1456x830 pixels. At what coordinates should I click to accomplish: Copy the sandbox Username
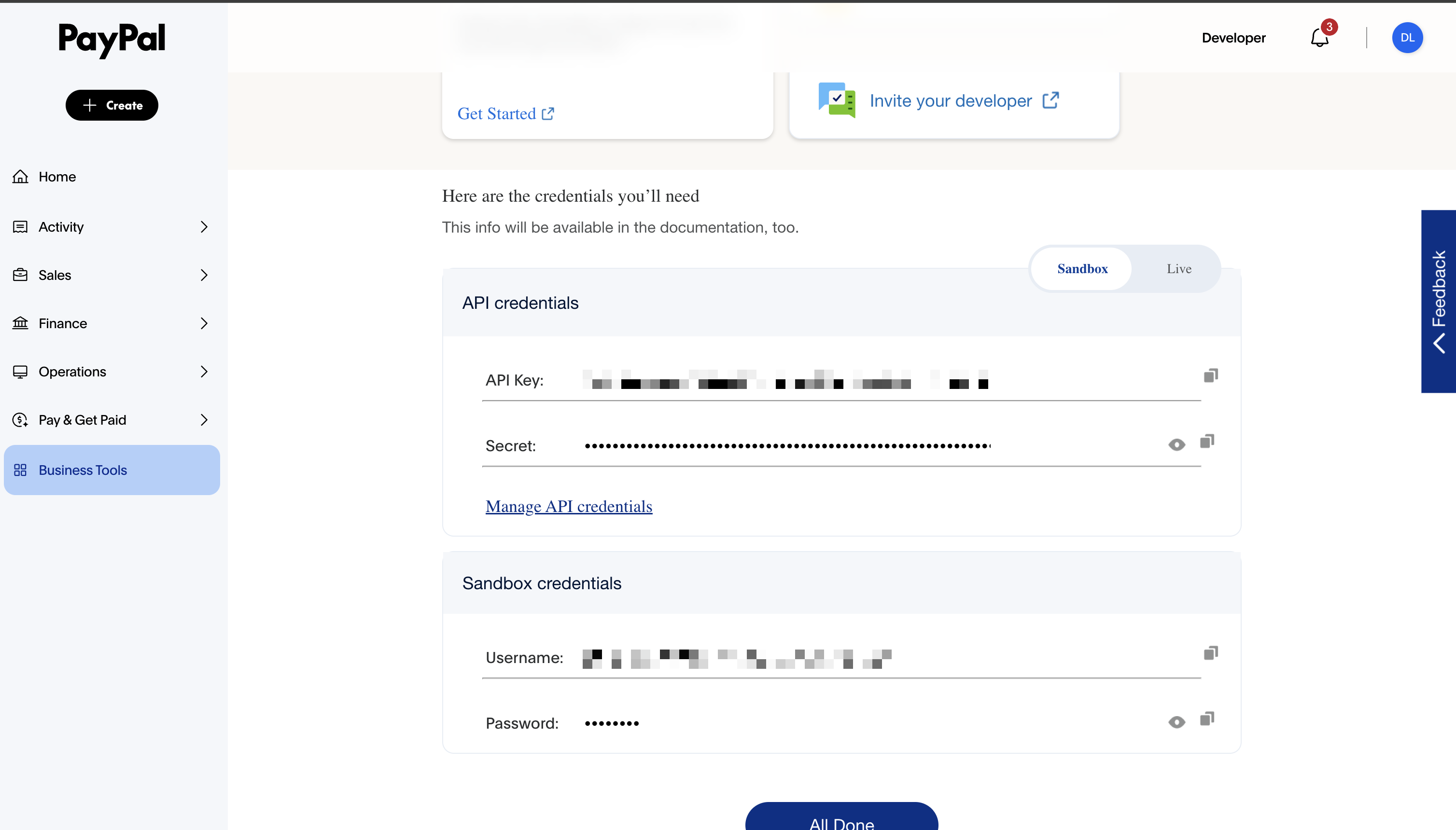click(1211, 653)
